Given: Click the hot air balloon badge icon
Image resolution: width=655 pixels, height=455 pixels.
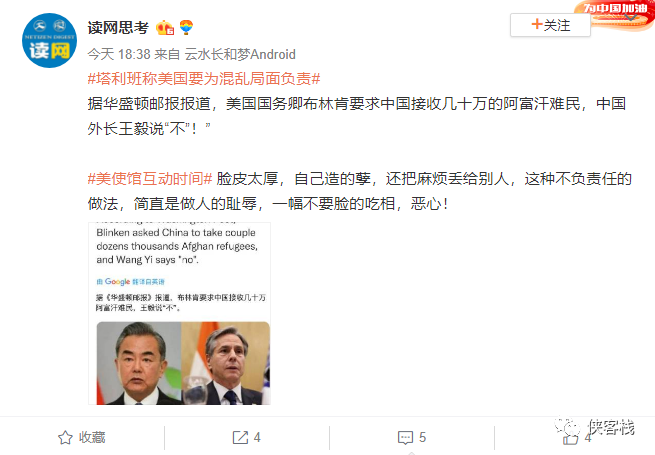Looking at the screenshot, I should tap(186, 28).
